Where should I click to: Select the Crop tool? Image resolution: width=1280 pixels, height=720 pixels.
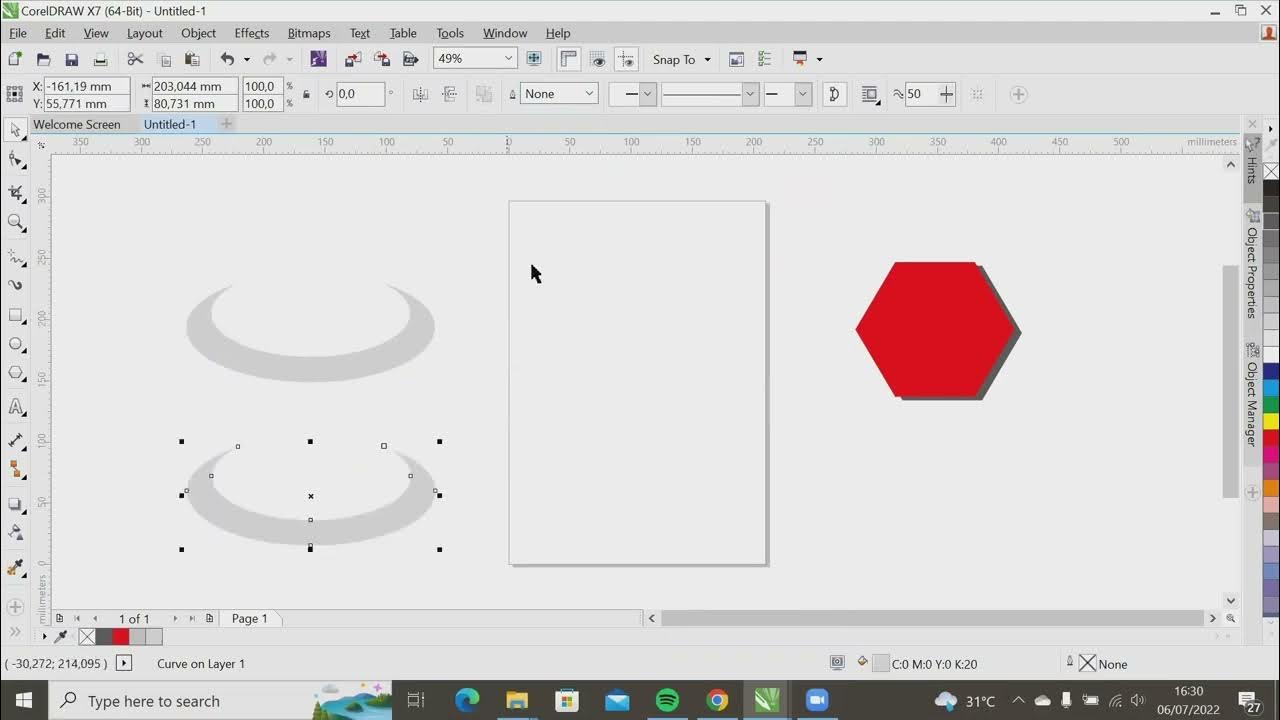coord(16,192)
